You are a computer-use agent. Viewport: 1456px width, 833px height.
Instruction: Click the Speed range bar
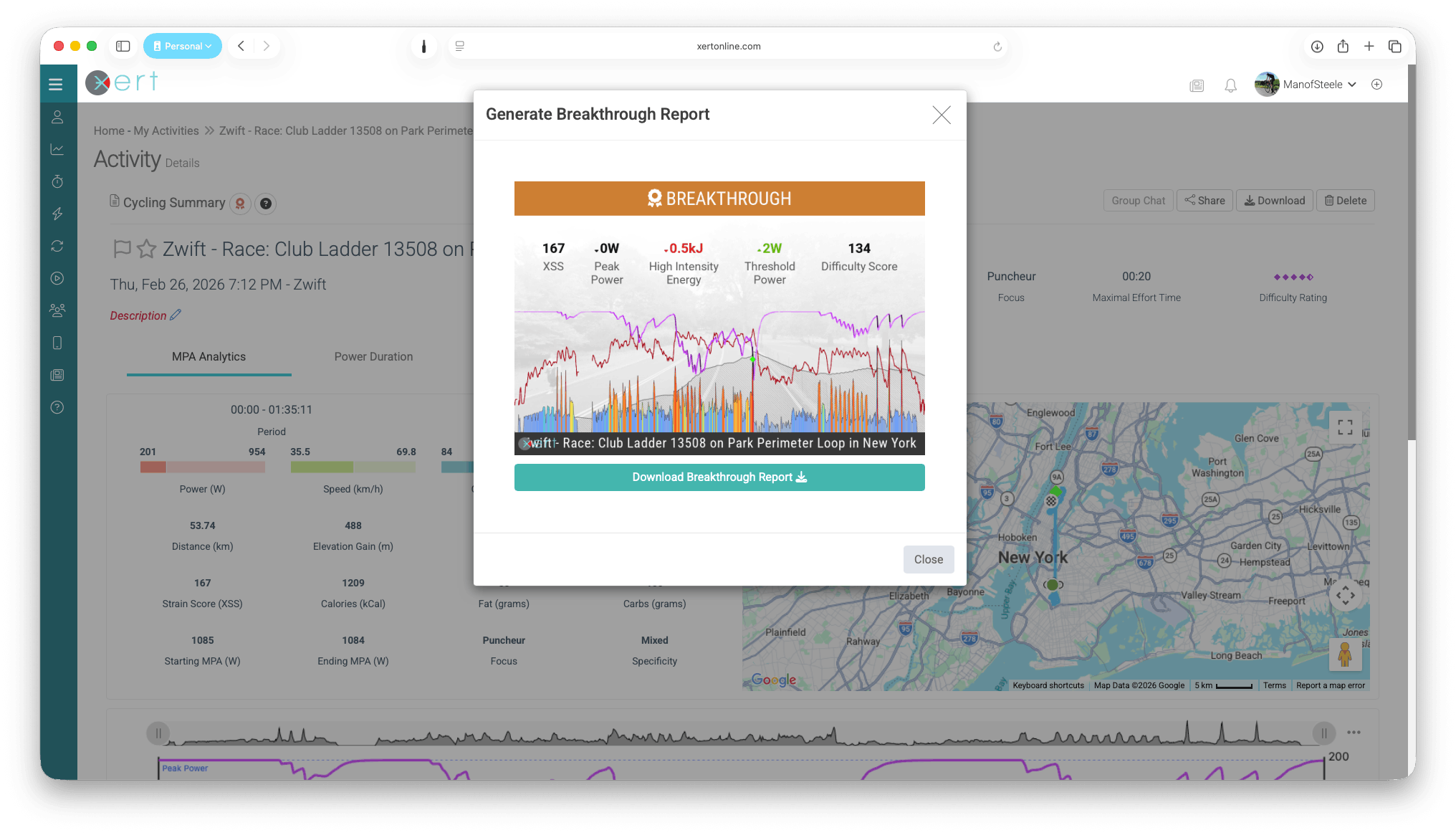click(353, 467)
